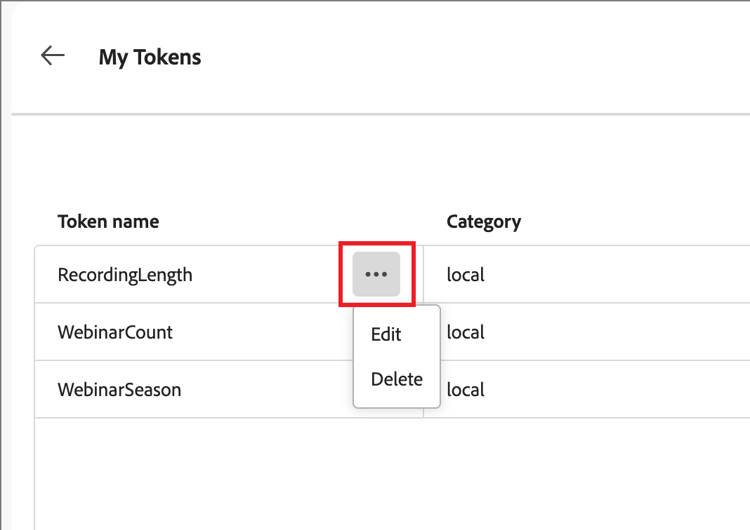Click blank space right of WebinarCount text
This screenshot has height=530, width=750.
tap(260, 332)
